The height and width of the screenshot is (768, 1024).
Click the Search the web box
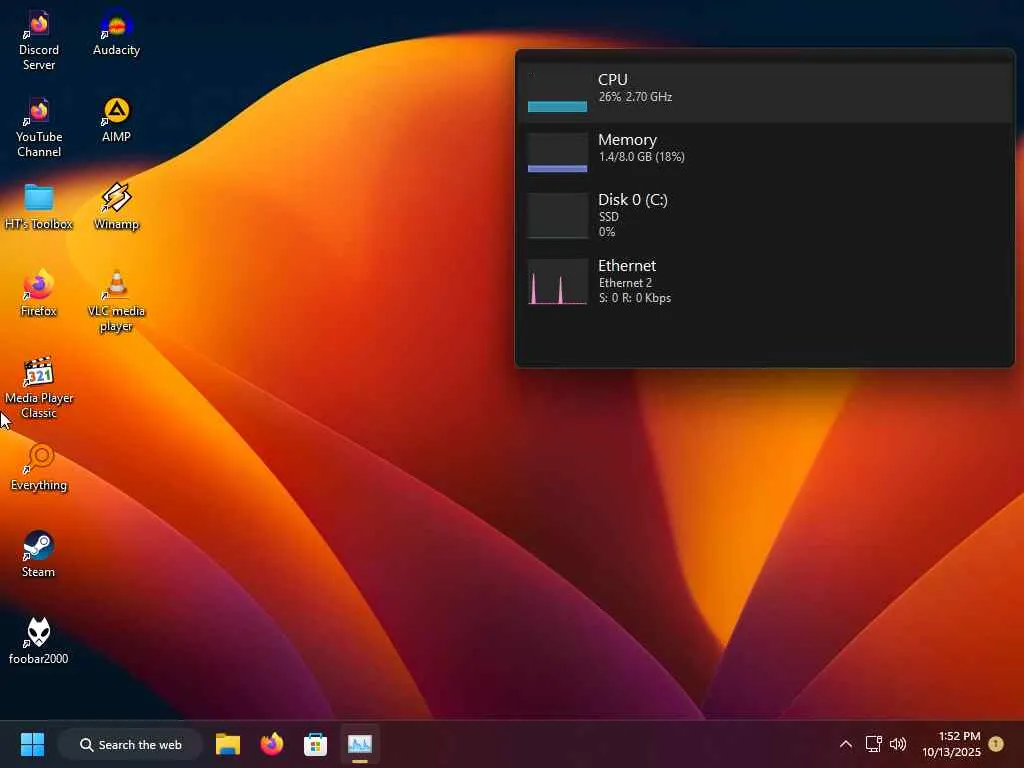[x=130, y=744]
